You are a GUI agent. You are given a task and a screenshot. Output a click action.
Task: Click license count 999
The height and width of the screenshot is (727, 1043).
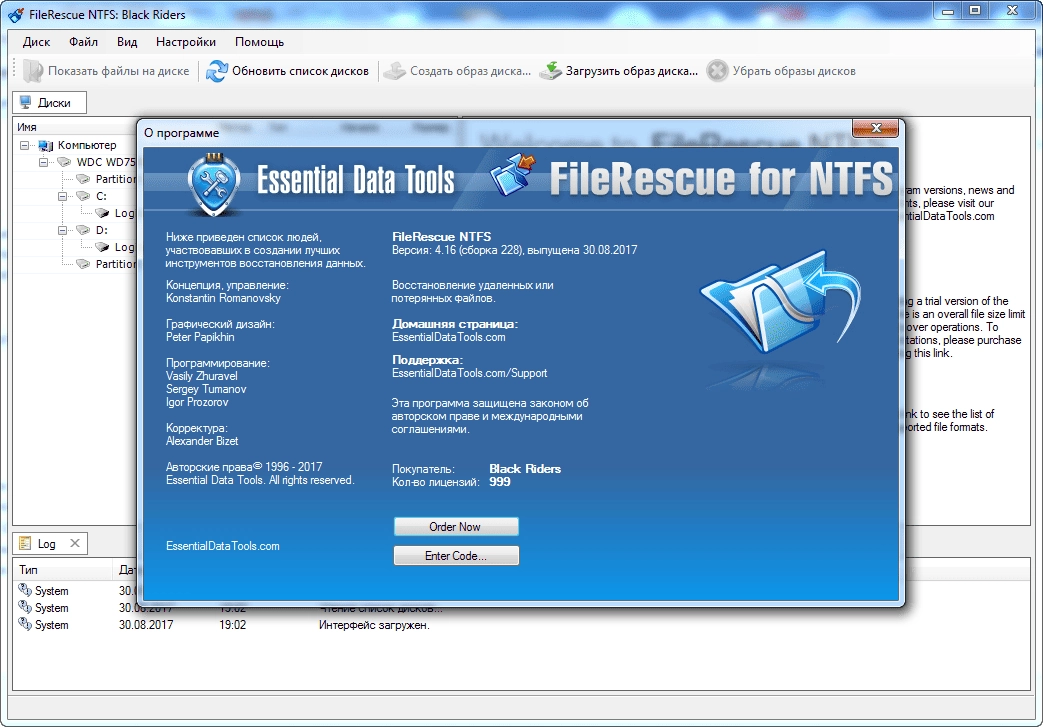[500, 482]
